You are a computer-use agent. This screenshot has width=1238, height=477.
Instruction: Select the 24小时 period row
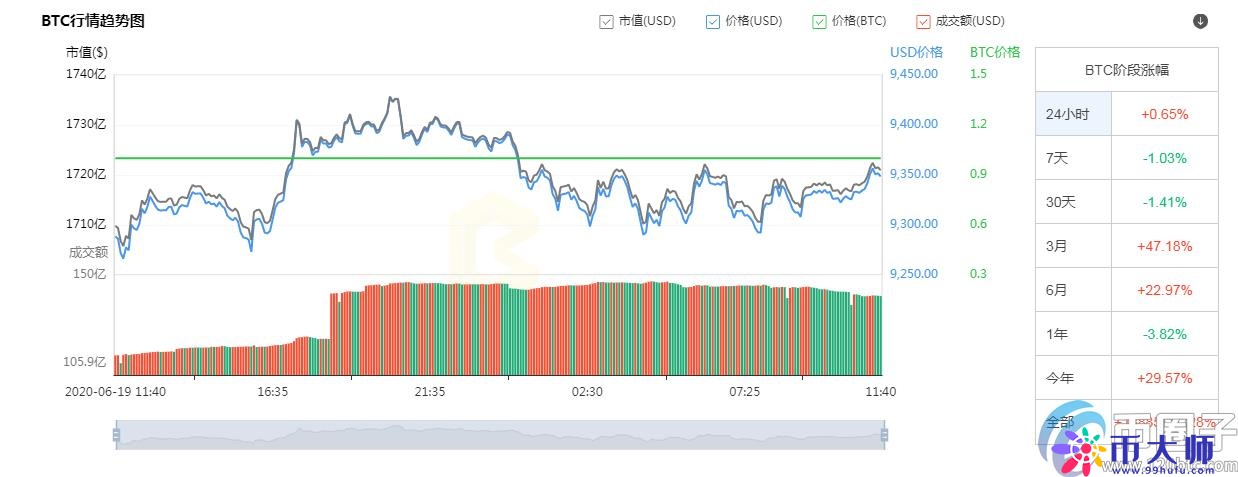tap(1127, 114)
